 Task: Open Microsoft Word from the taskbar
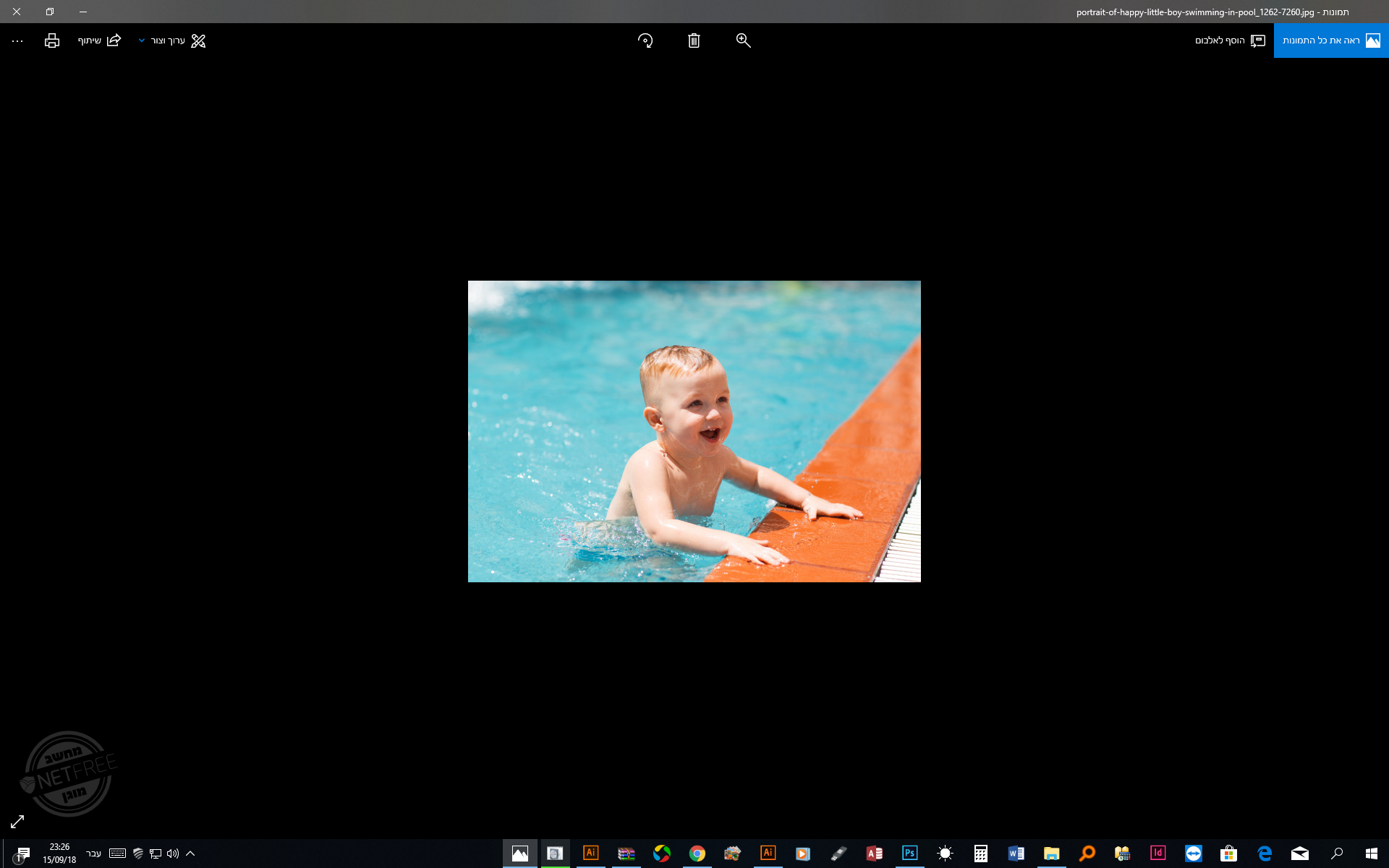point(1016,854)
